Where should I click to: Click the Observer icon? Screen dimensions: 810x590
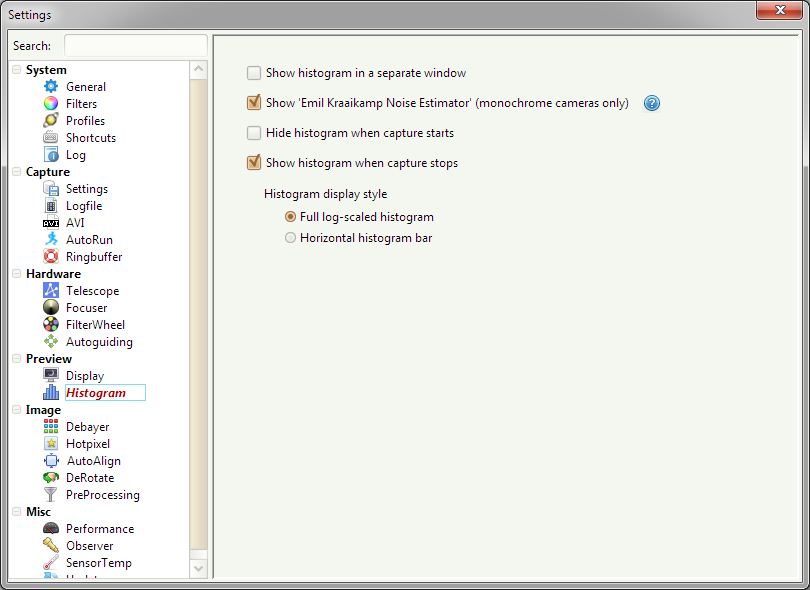coord(51,546)
